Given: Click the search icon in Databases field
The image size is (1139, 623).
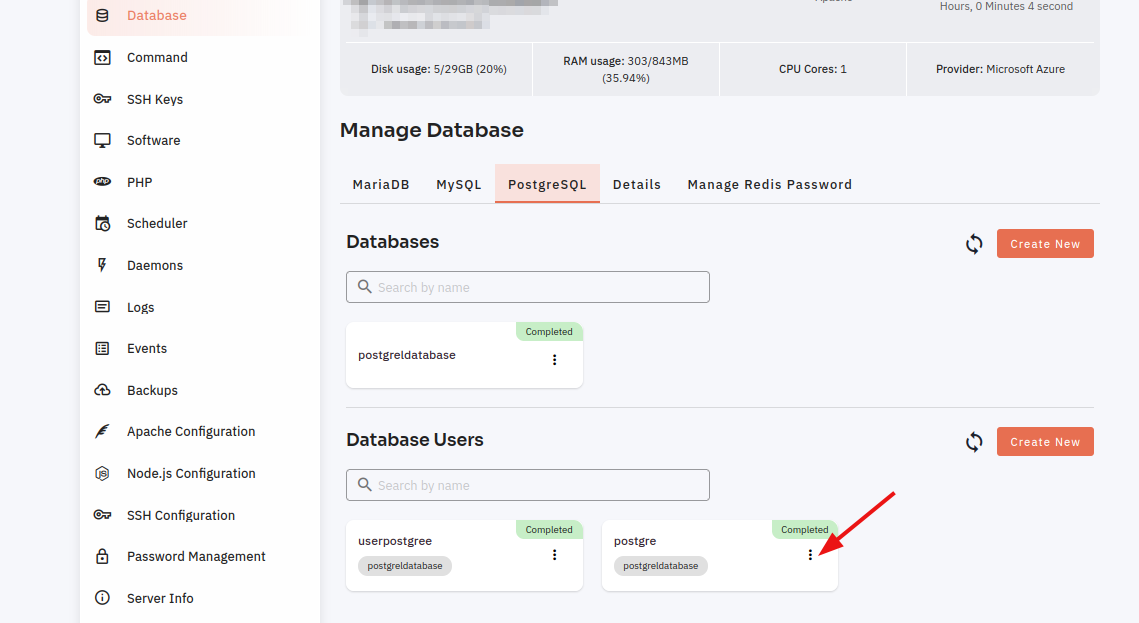Looking at the screenshot, I should (365, 287).
